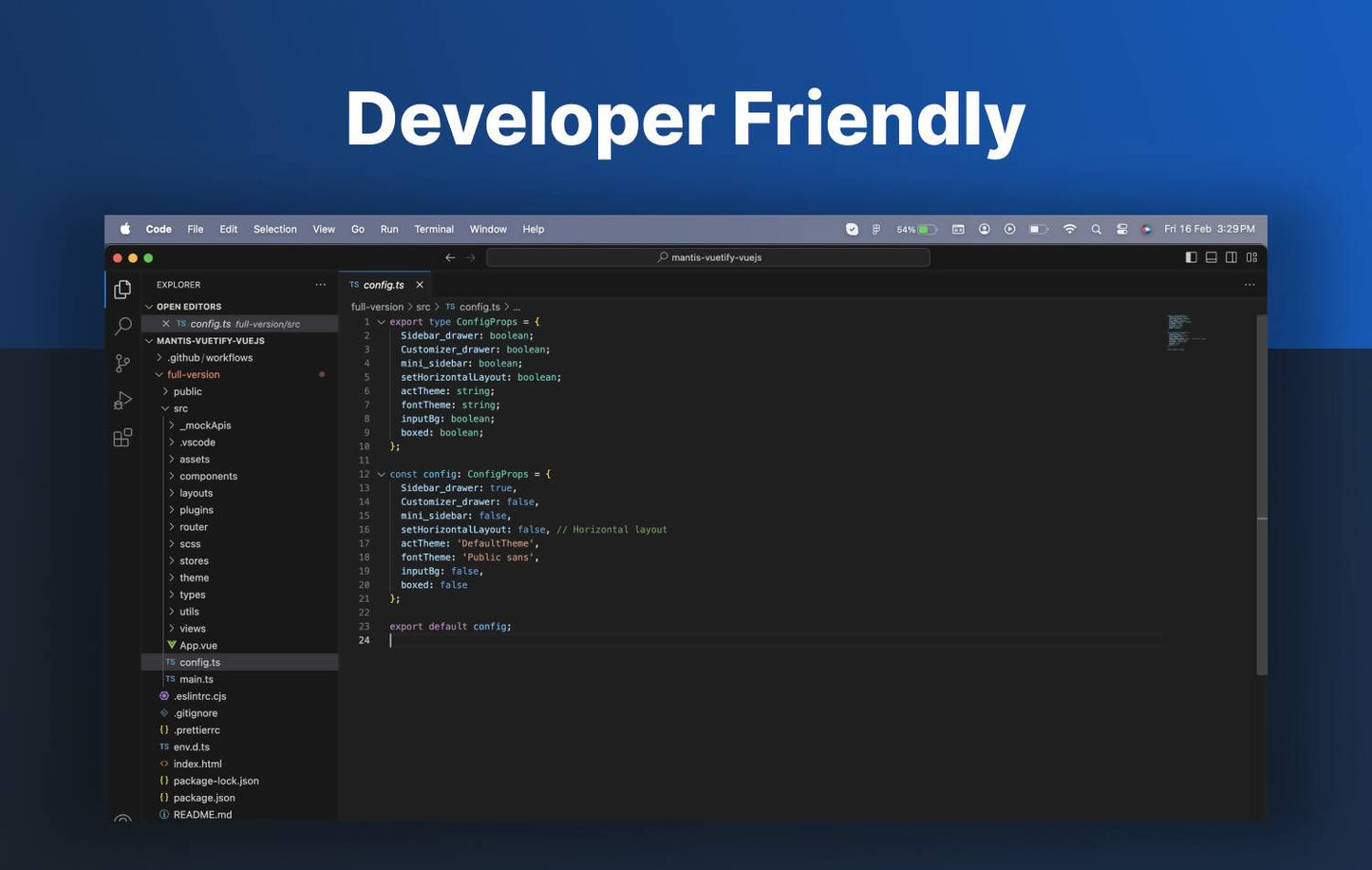Click the src breadcrumb segment
Viewport: 1372px width, 870px height.
click(423, 307)
